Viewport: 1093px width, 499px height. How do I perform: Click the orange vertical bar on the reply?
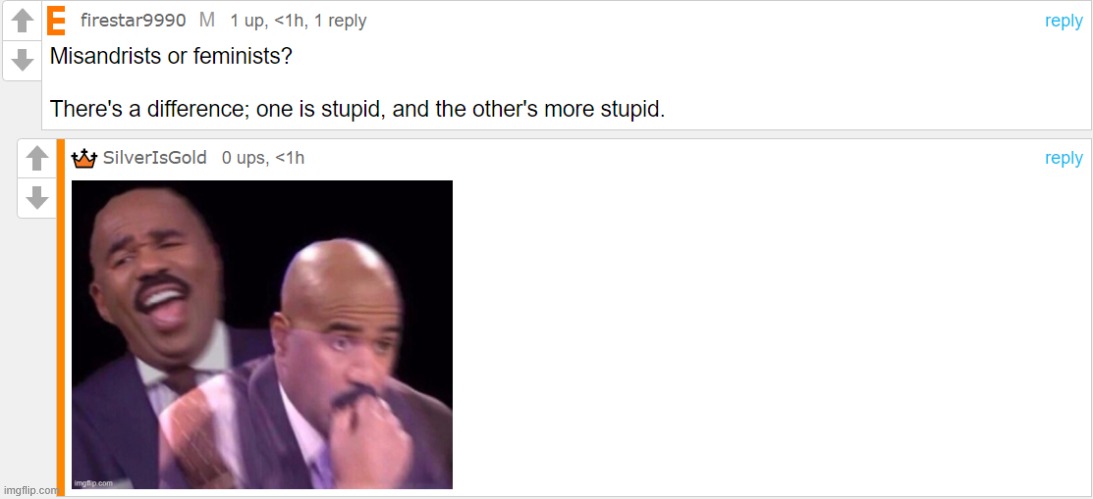61,317
